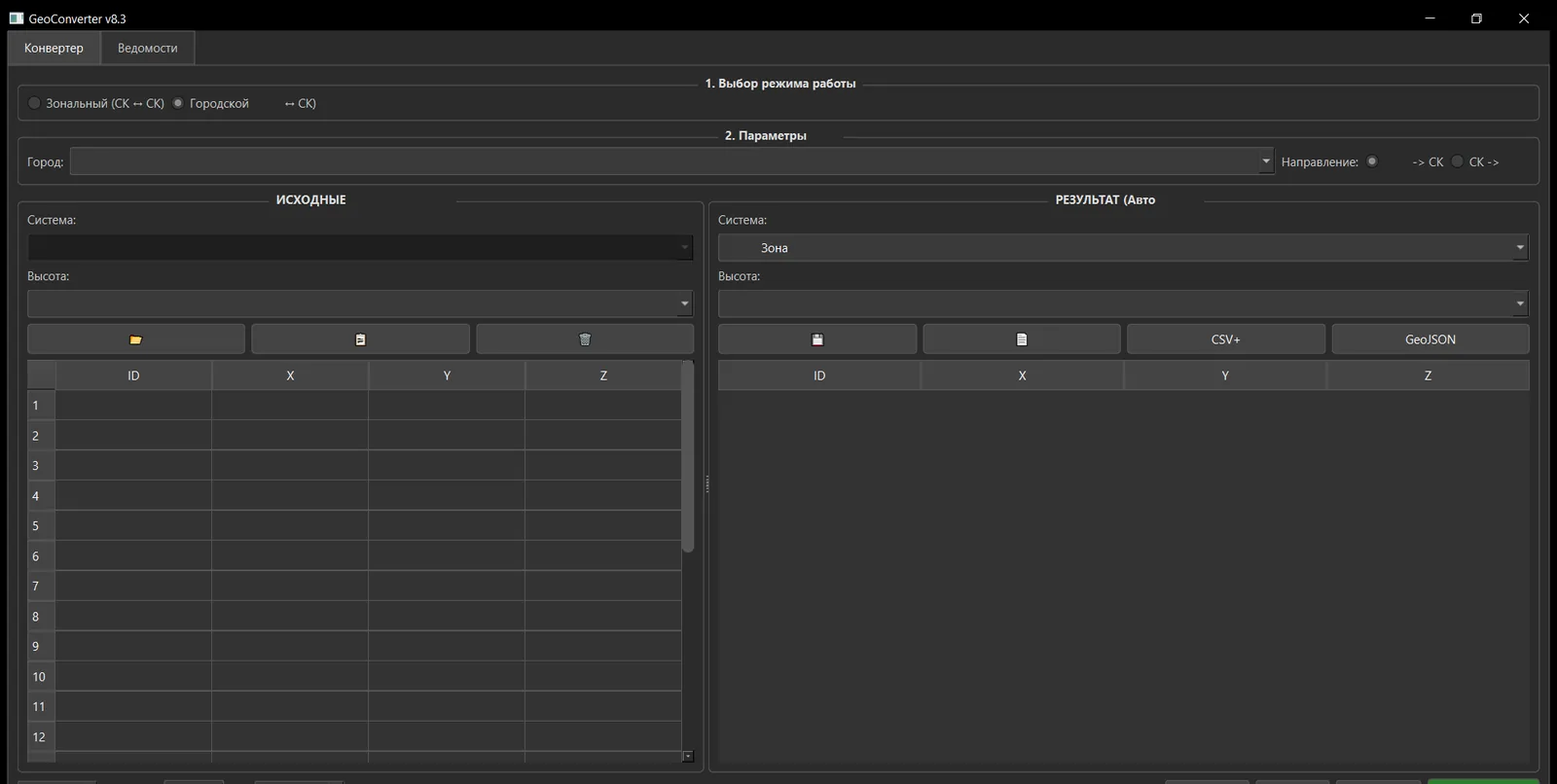This screenshot has width=1557, height=784.
Task: Select the Зональный mode radio button
Action: coord(35,103)
